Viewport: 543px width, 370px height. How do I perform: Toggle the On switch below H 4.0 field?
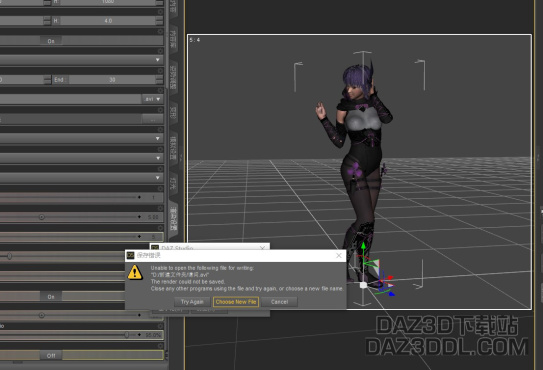[x=51, y=41]
